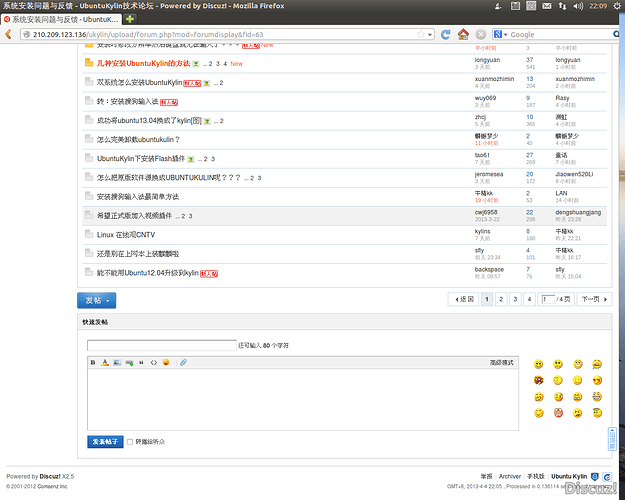Insert code block with the angle-bracket icon
The width and height of the screenshot is (625, 500).
pos(153,362)
